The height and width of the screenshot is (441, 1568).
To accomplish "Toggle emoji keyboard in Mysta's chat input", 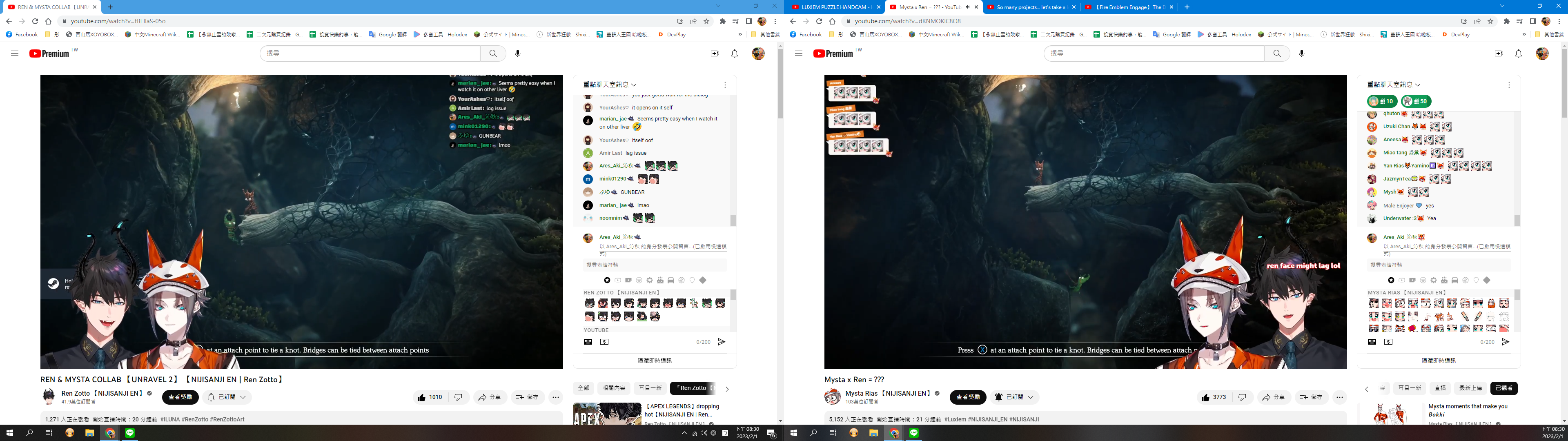I will [x=1372, y=342].
